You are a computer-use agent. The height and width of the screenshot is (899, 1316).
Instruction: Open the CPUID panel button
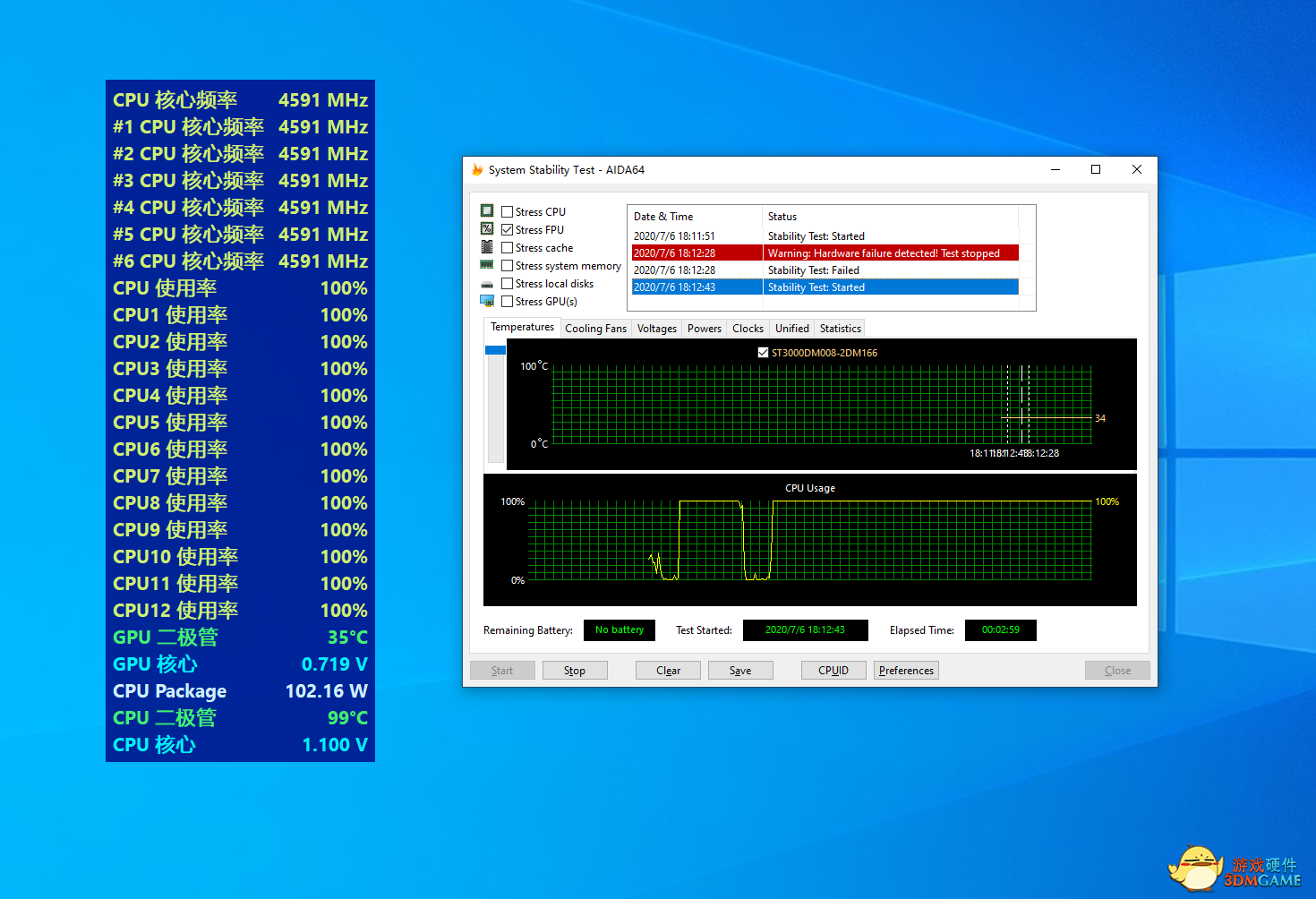pyautogui.click(x=833, y=671)
